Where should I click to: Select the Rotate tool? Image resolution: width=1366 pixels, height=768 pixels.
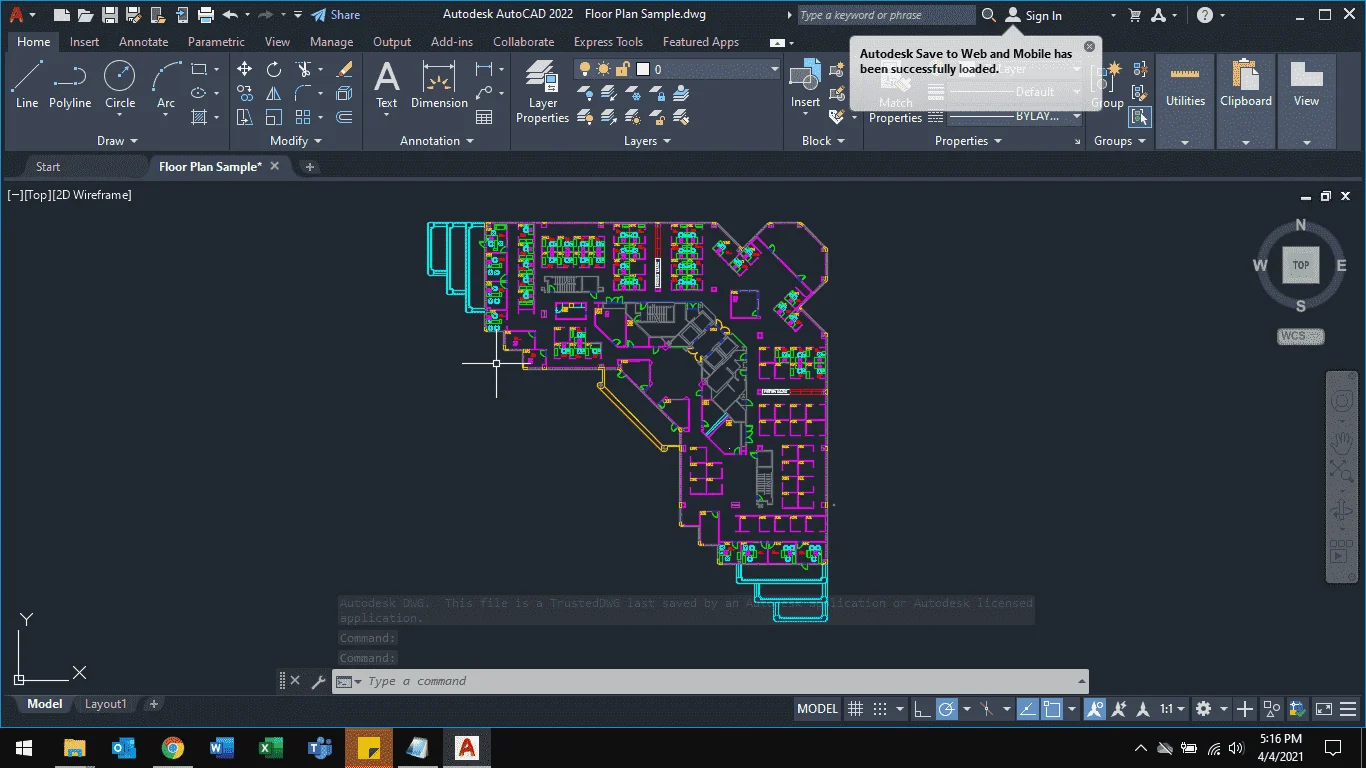pyautogui.click(x=274, y=69)
